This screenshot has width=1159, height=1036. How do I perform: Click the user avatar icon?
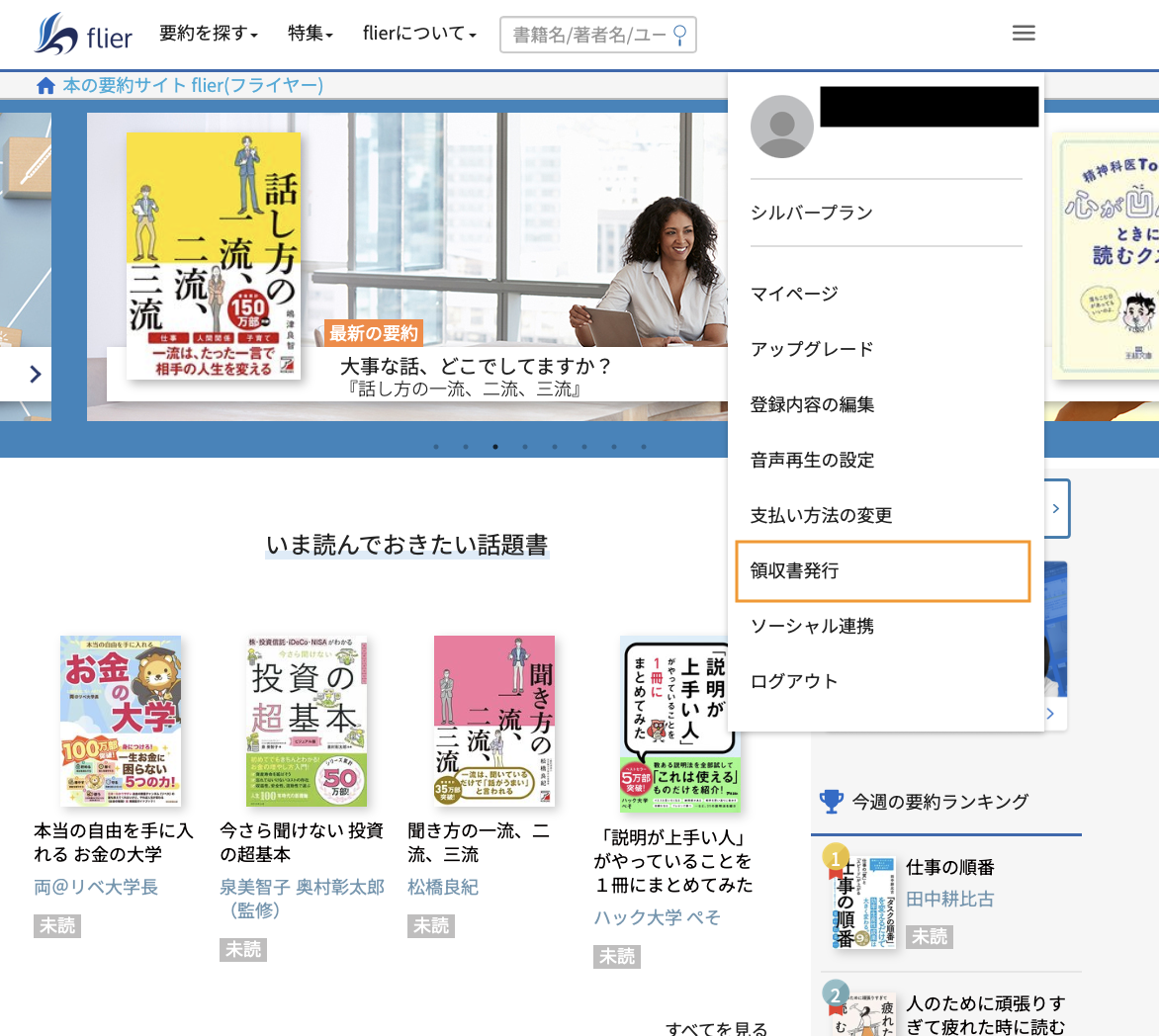click(x=782, y=127)
